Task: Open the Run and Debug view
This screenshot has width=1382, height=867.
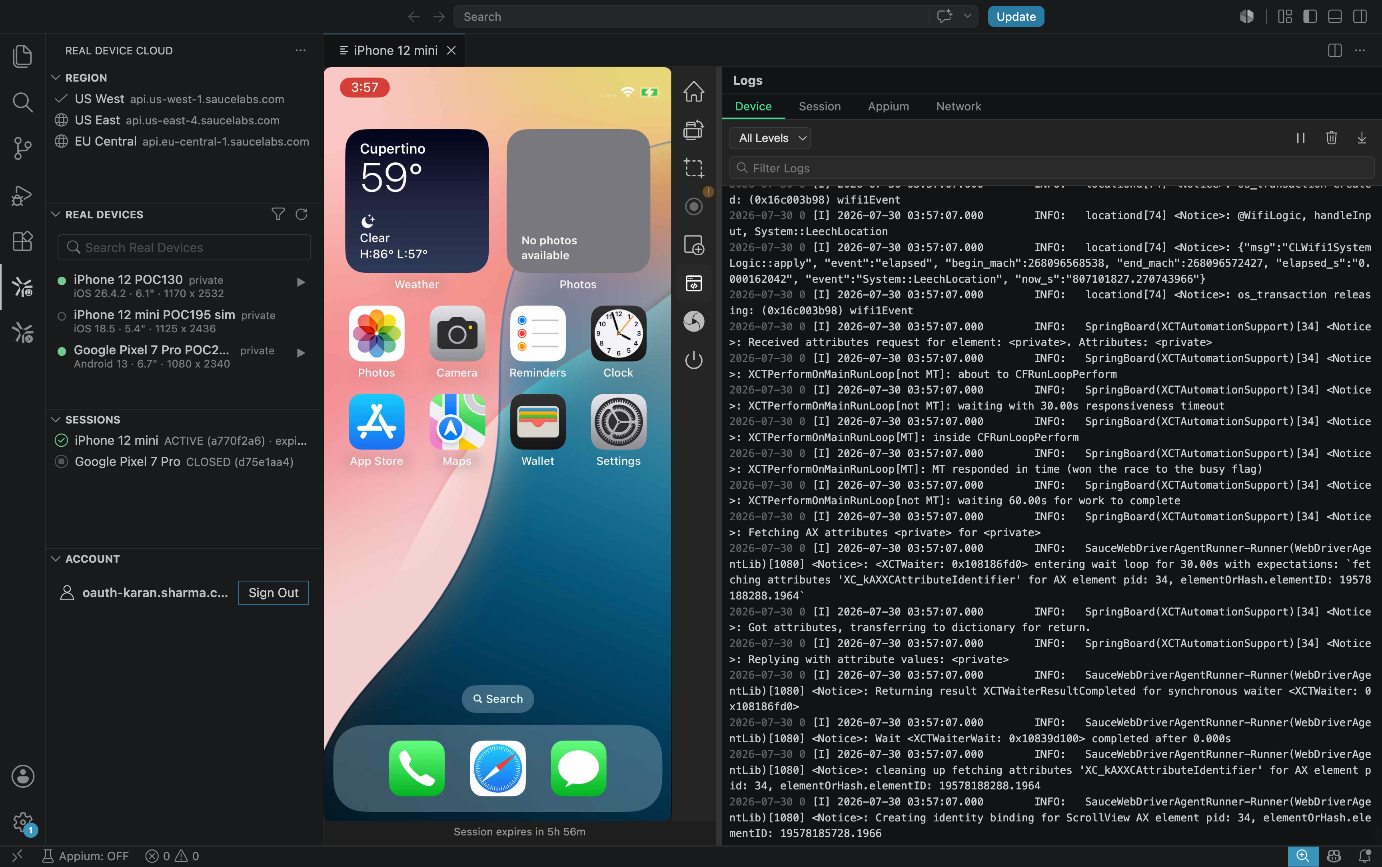Action: tap(22, 196)
